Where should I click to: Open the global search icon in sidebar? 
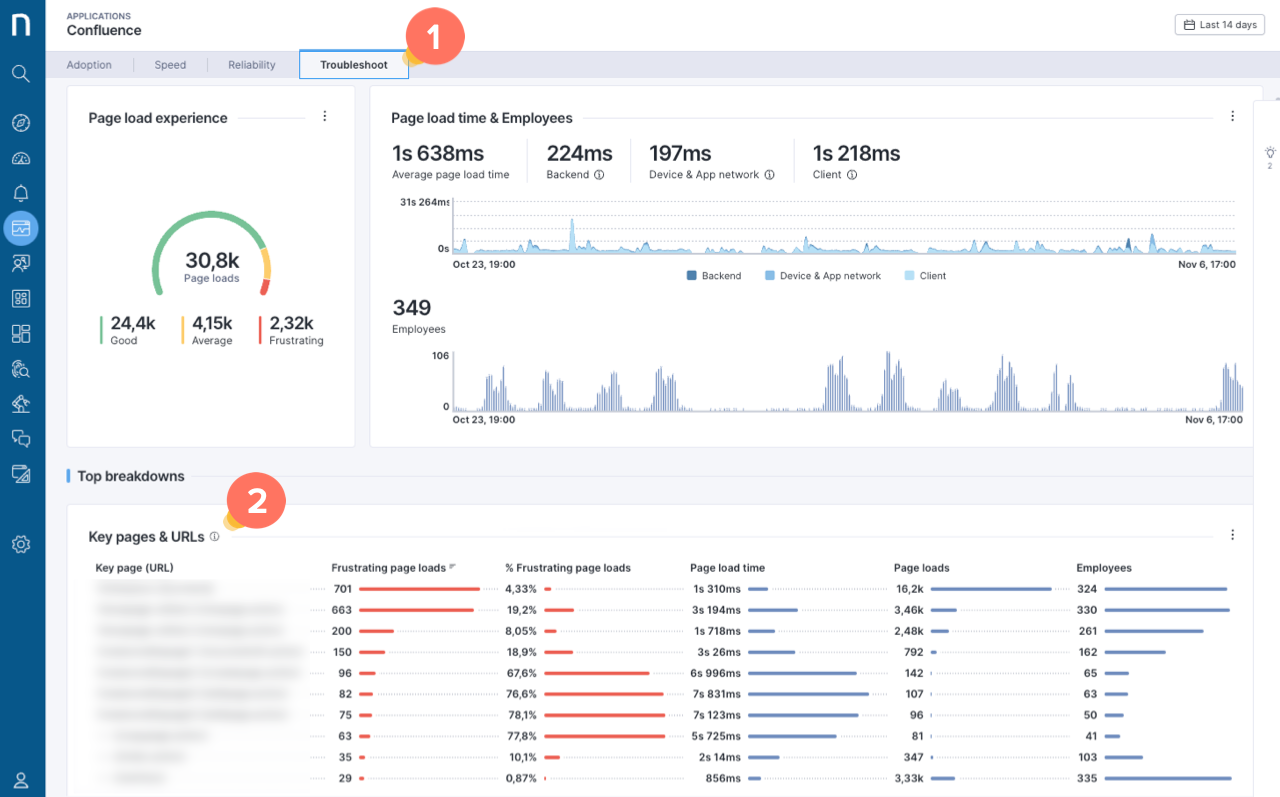click(21, 73)
